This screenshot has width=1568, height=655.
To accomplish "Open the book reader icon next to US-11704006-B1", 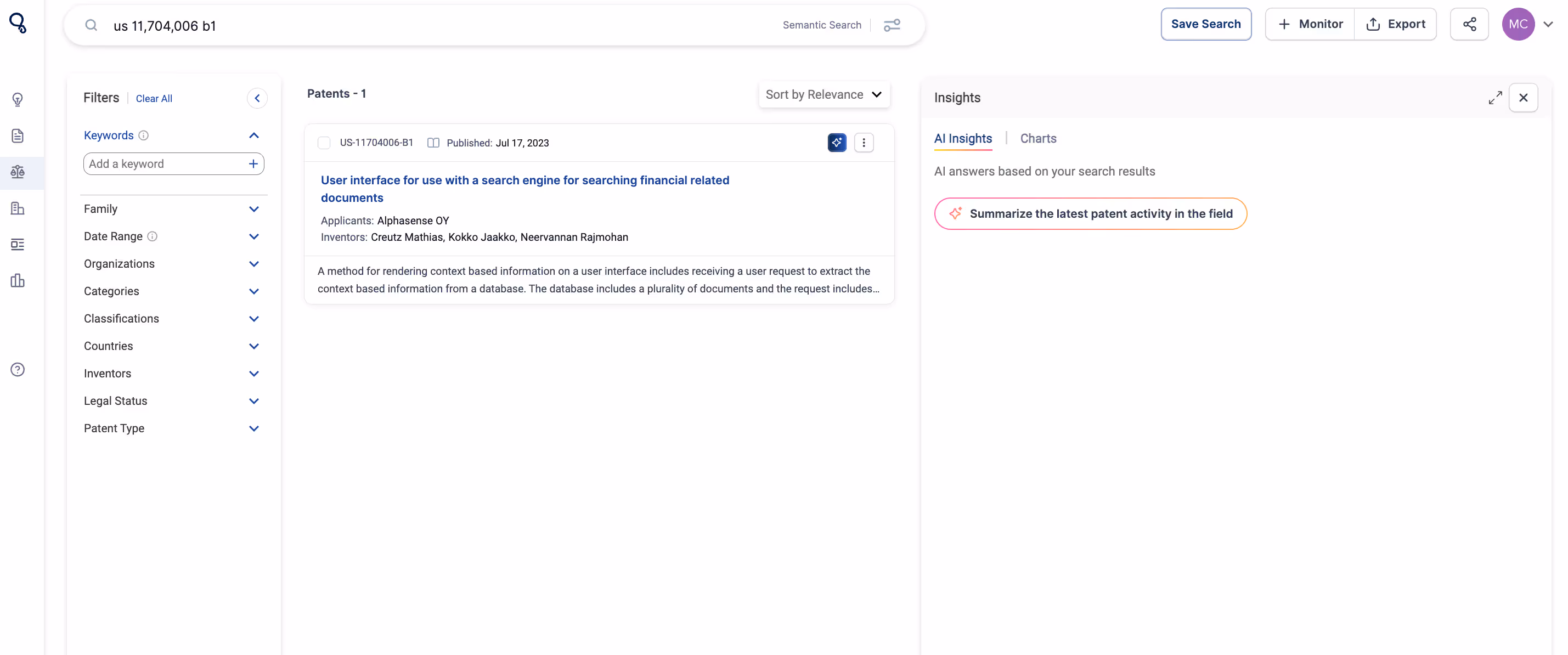I will click(433, 143).
